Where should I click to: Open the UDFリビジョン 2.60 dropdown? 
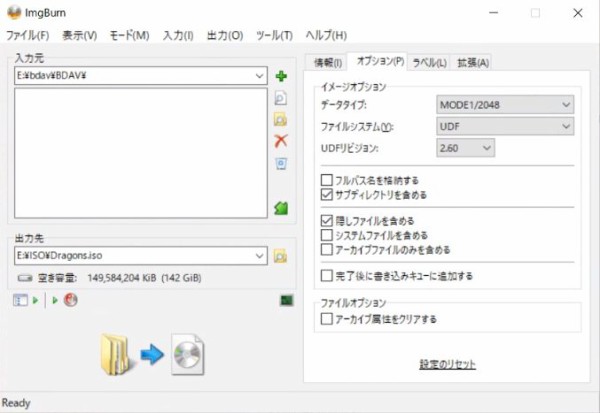pyautogui.click(x=465, y=148)
